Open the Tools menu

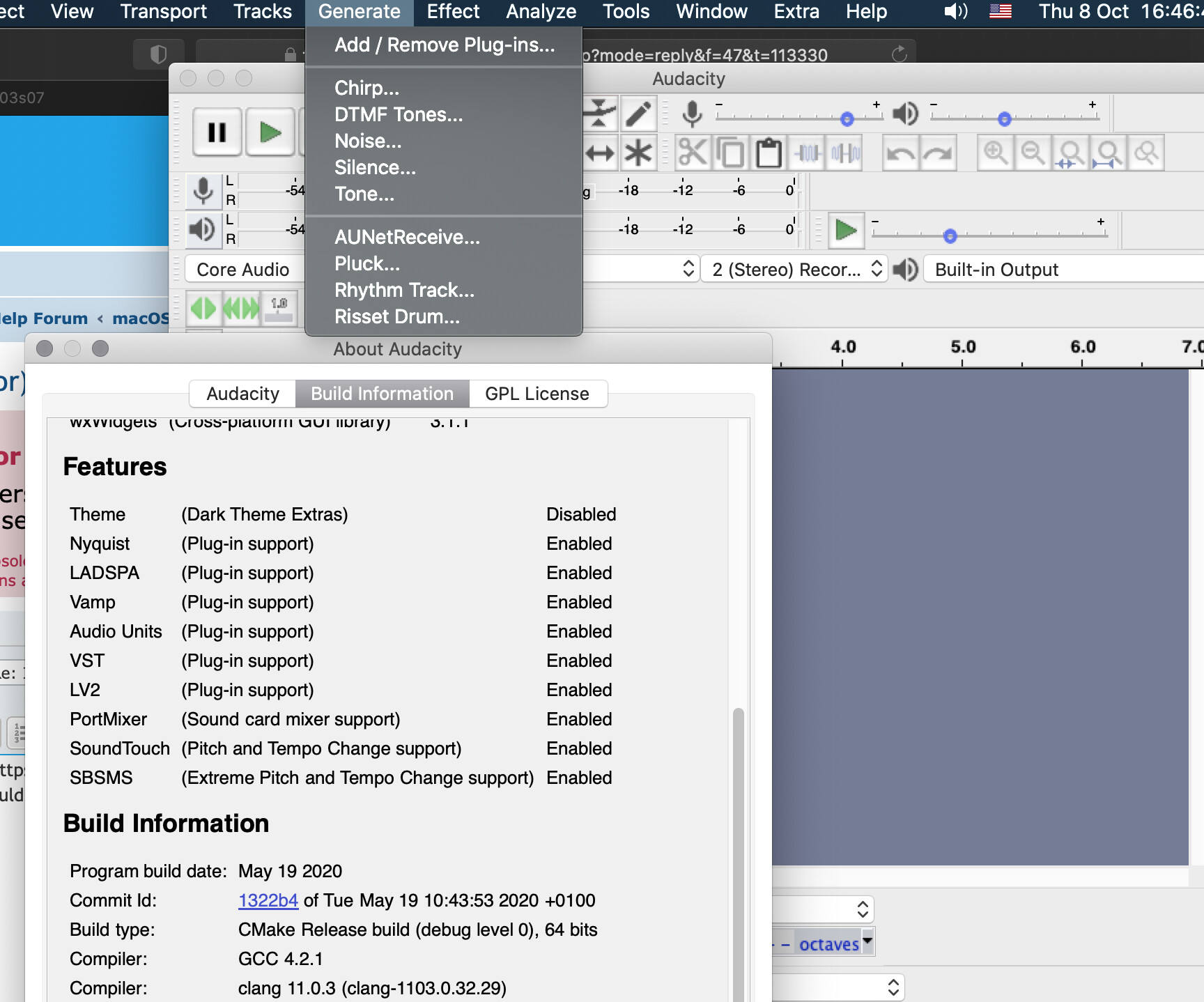[626, 12]
